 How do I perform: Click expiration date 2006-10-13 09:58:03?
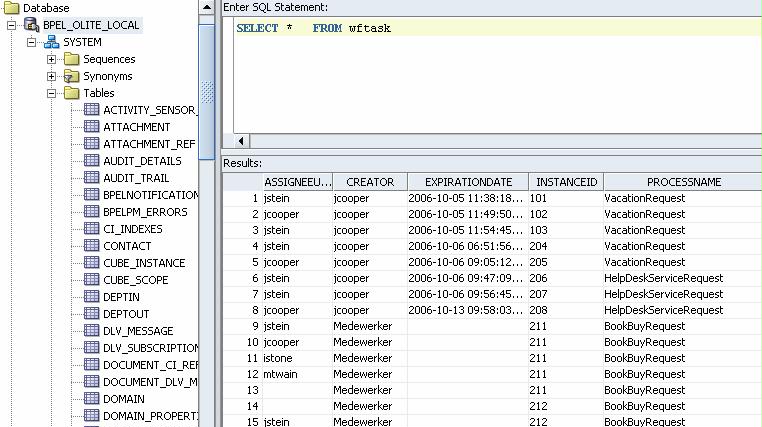(466, 310)
